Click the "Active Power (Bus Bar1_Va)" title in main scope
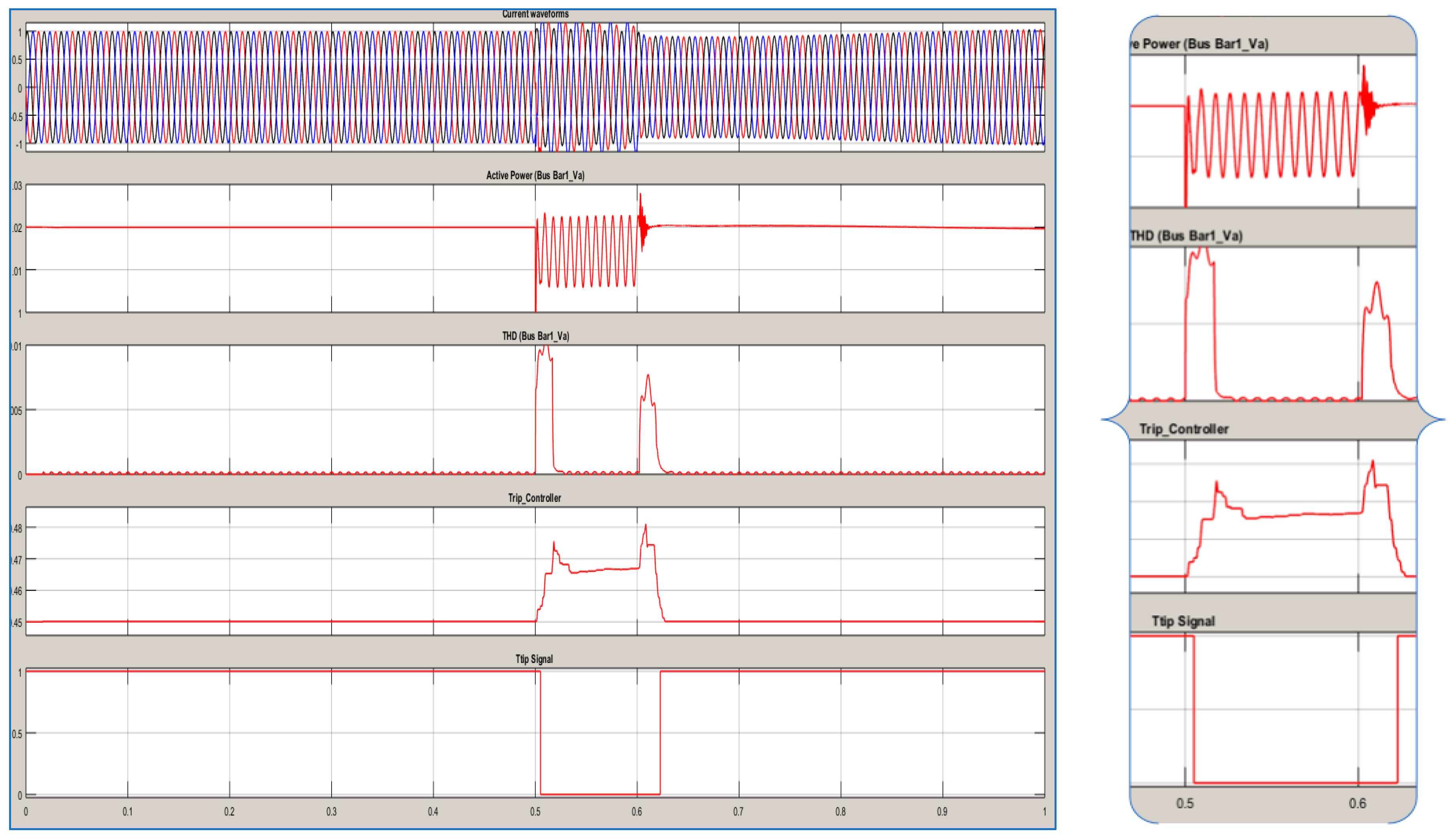Screen dimensions: 1451x840 535,175
